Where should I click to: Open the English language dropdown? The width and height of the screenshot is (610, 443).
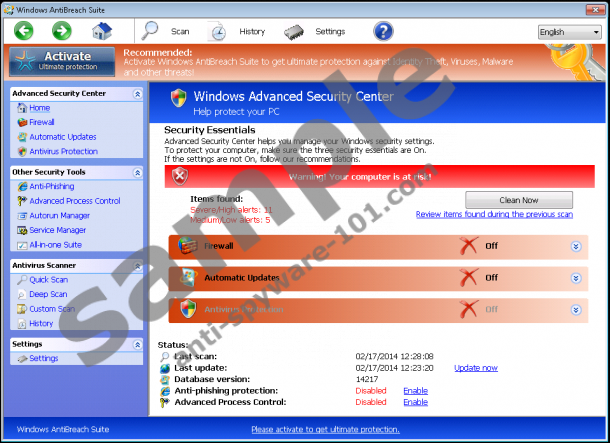tap(569, 32)
